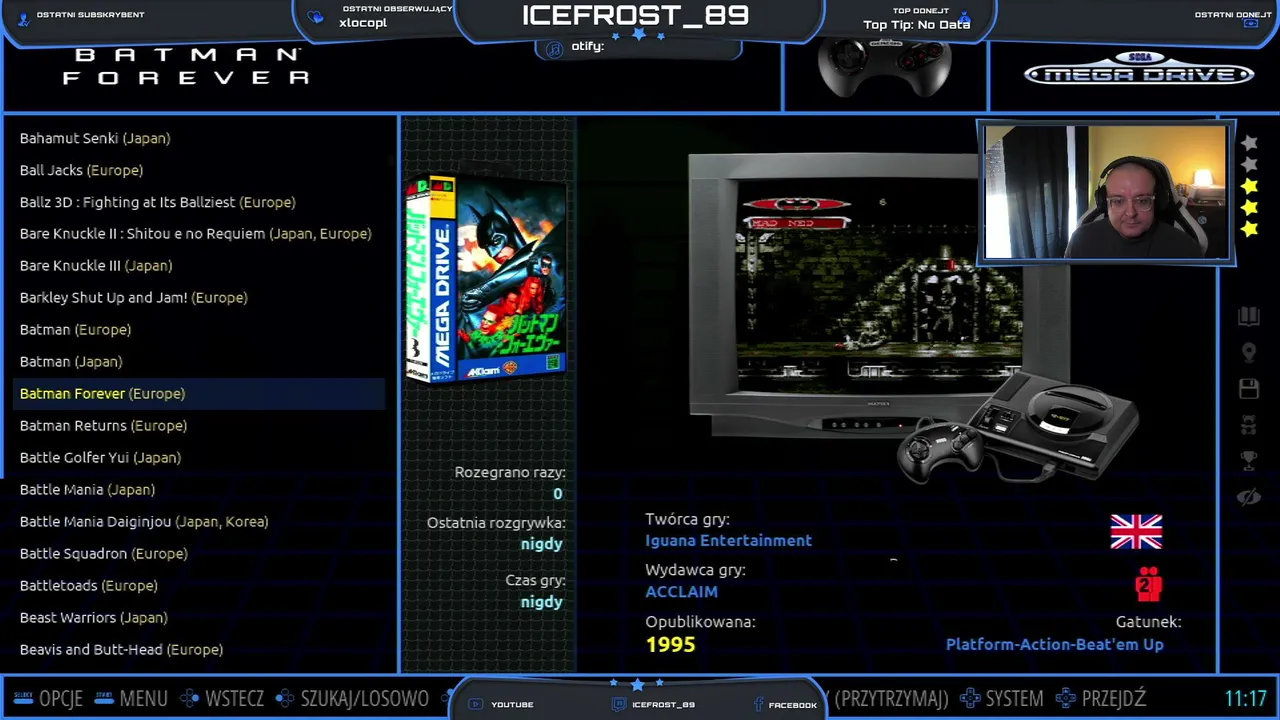The width and height of the screenshot is (1280, 720).
Task: Open OPCJE options at bottom bar
Action: [48, 699]
